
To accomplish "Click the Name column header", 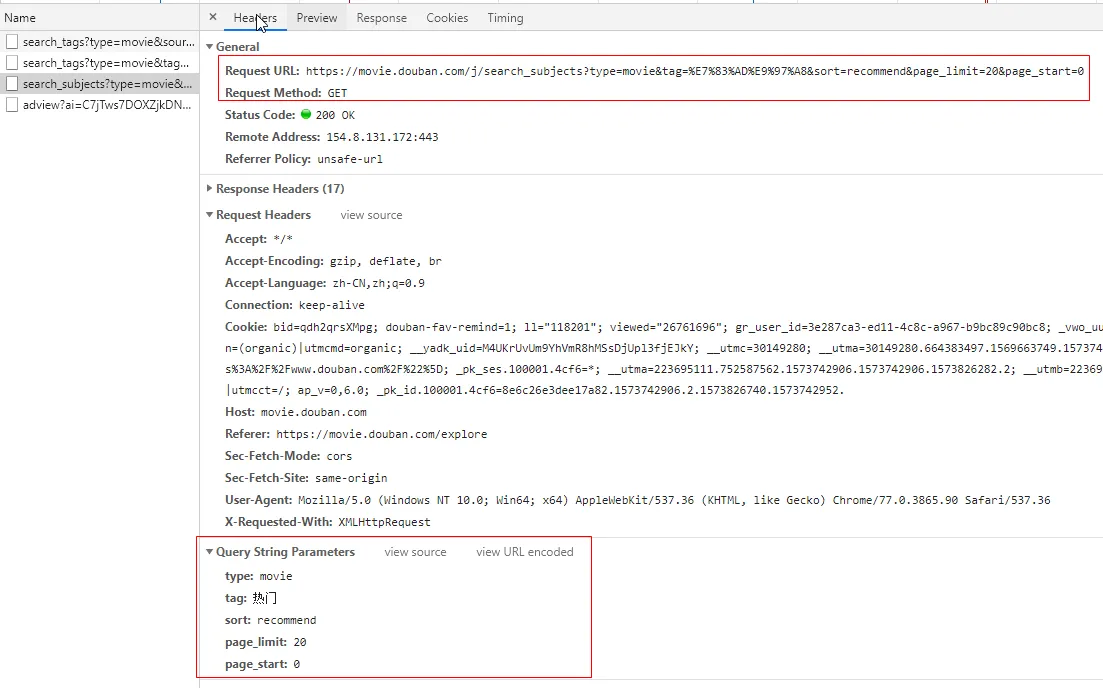I will 20,18.
